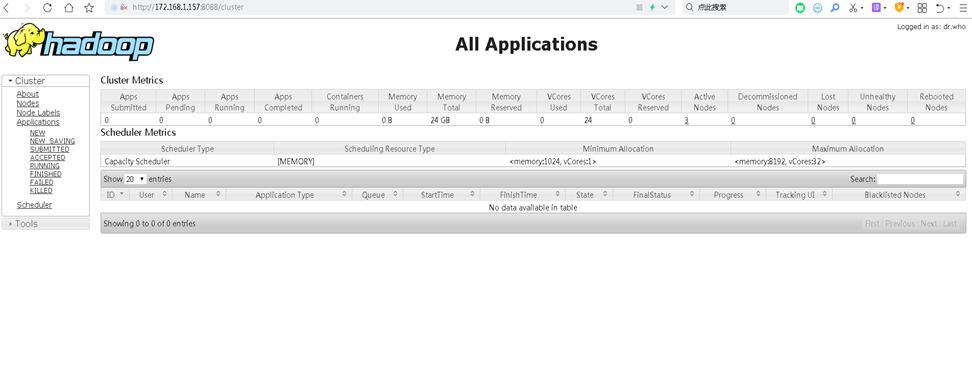Open the Scheduler sidebar link
972x372 pixels.
click(34, 205)
